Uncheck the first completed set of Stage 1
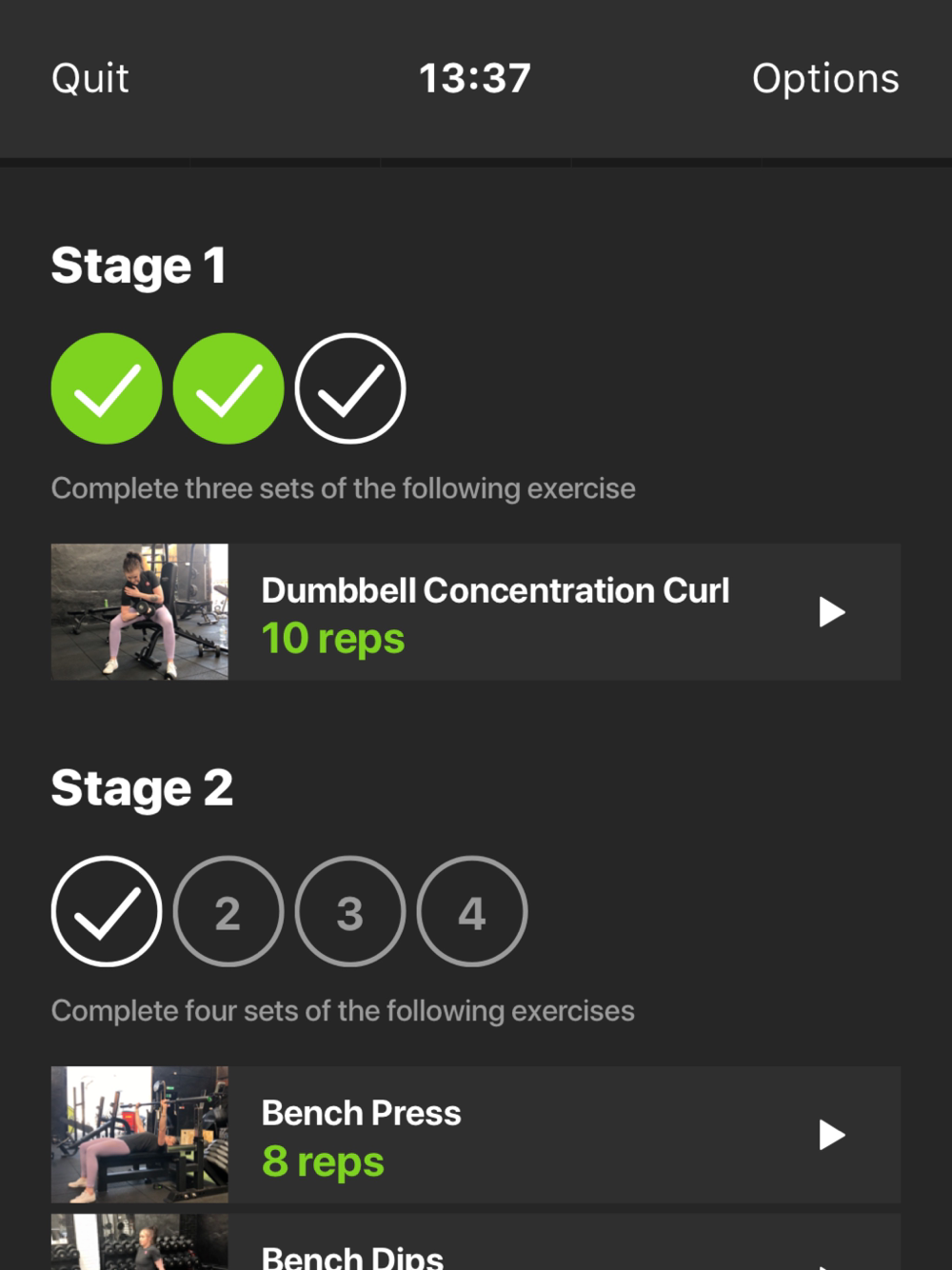Viewport: 952px width, 1270px height. point(107,388)
